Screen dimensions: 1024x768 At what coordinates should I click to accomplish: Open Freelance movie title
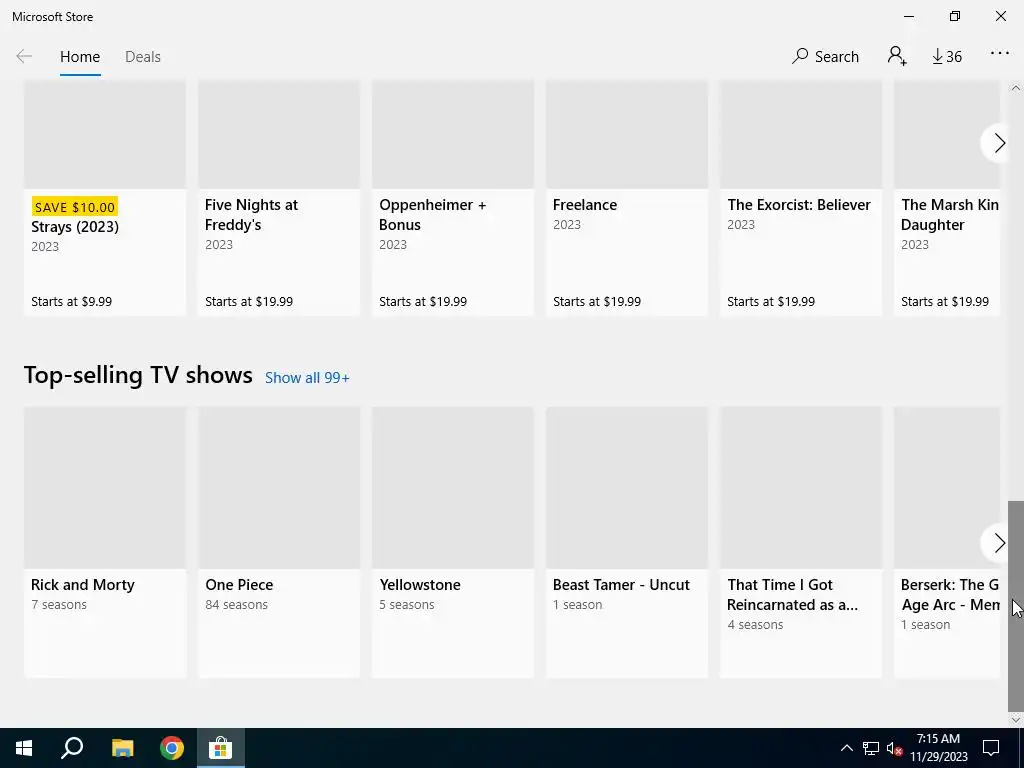584,204
